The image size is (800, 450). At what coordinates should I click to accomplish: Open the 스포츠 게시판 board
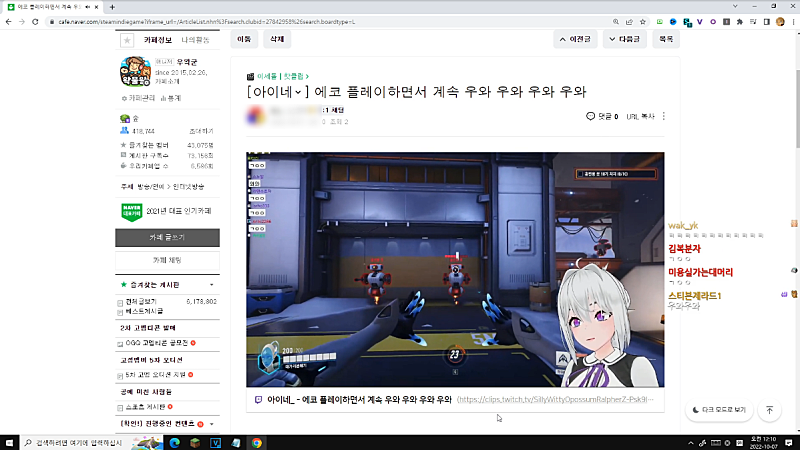145,407
